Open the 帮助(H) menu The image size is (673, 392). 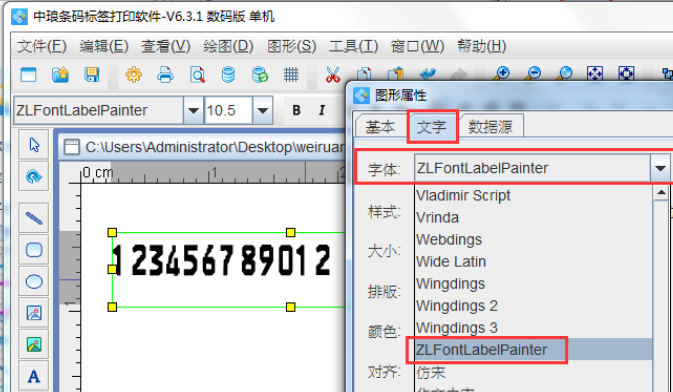(x=482, y=46)
